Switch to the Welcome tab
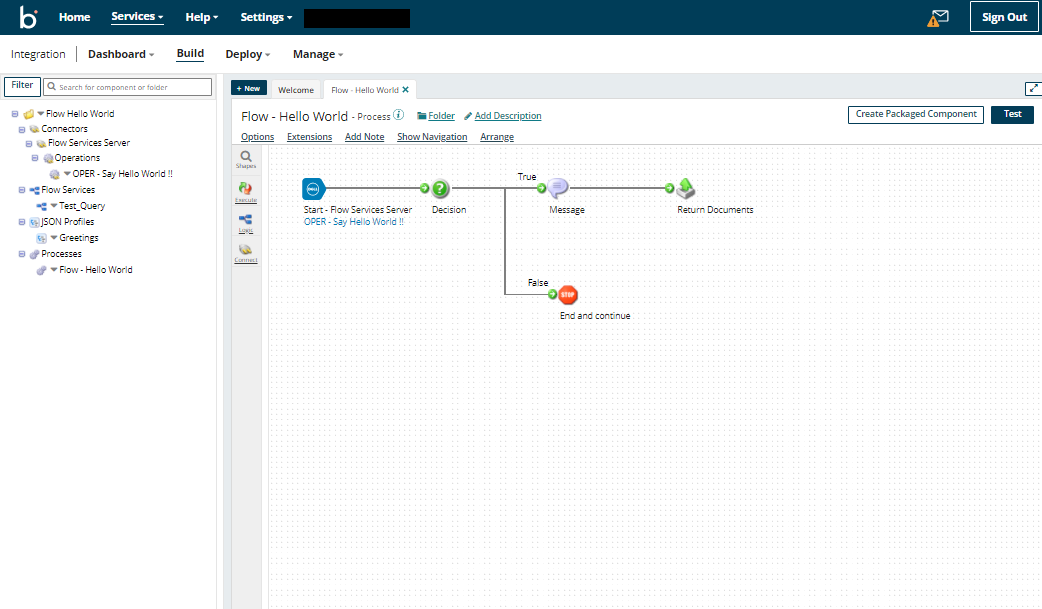The image size is (1042, 609). 296,90
